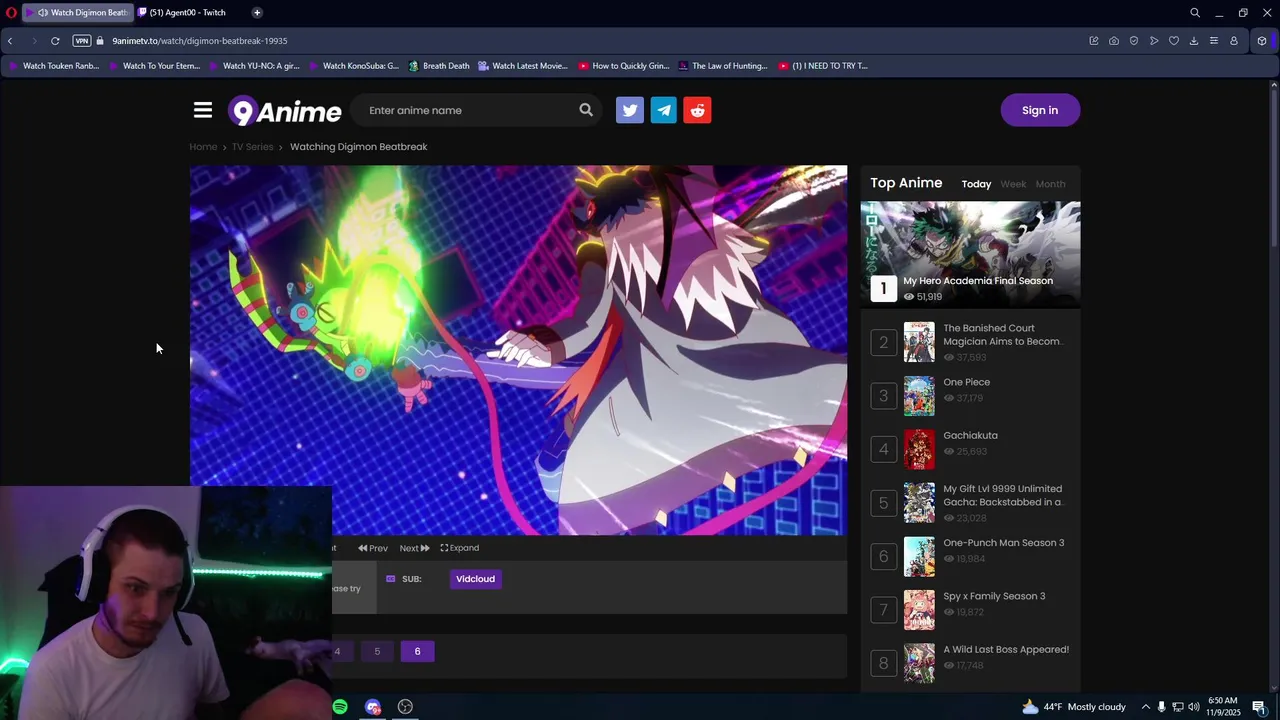The width and height of the screenshot is (1280, 720).
Task: Click the Digimon Beatbreak video player
Action: pos(518,350)
